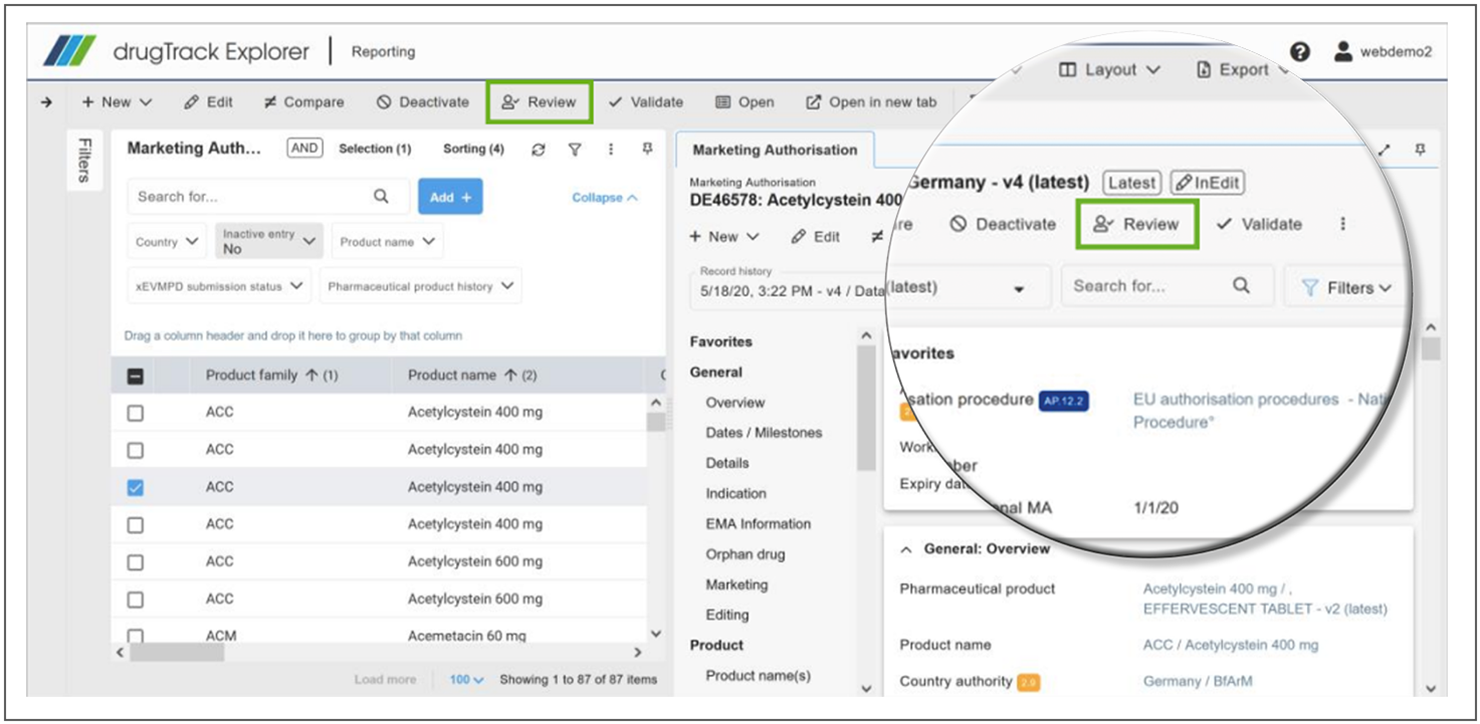The height and width of the screenshot is (724, 1480).
Task: Open the record detail three-dot overflow menu
Action: (x=1343, y=224)
